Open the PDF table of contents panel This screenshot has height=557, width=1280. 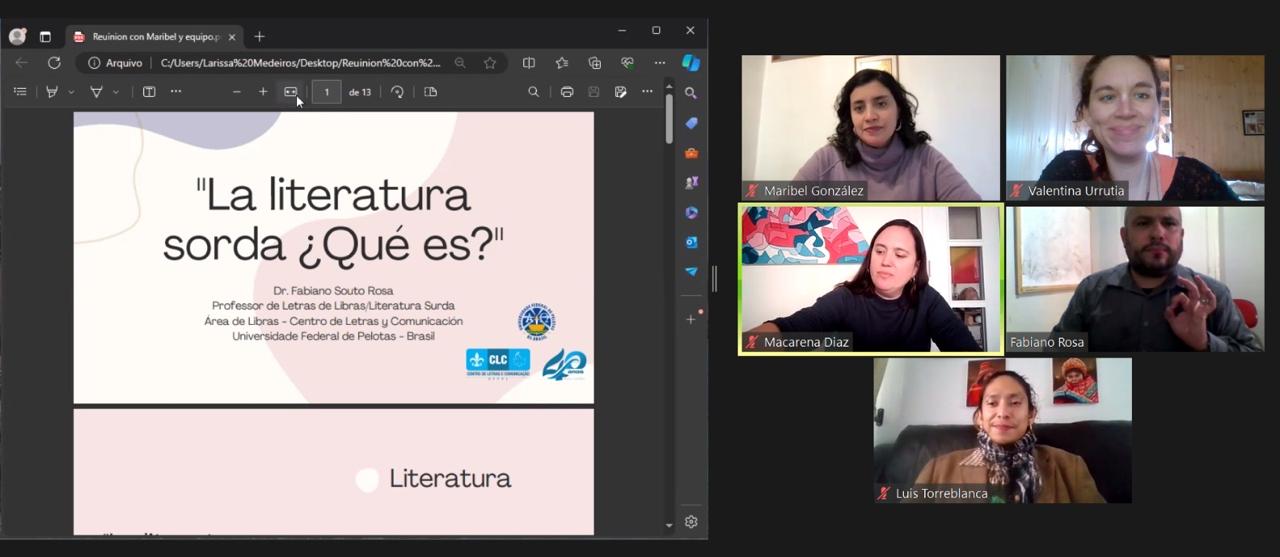pyautogui.click(x=20, y=92)
